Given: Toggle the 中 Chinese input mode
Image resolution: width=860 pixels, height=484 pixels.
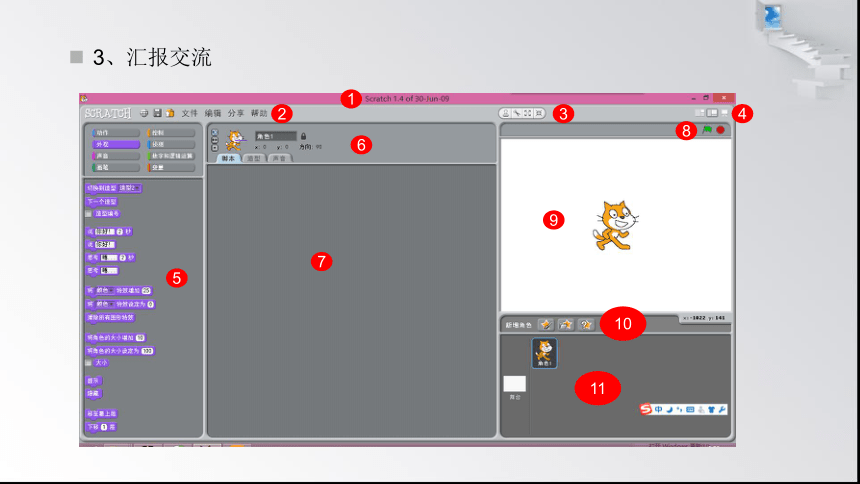Looking at the screenshot, I should click(659, 409).
